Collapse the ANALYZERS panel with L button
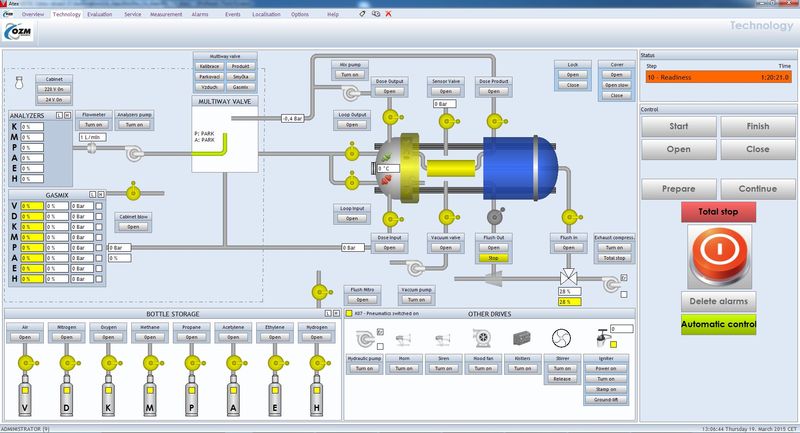This screenshot has height=433, width=800. [x=59, y=116]
